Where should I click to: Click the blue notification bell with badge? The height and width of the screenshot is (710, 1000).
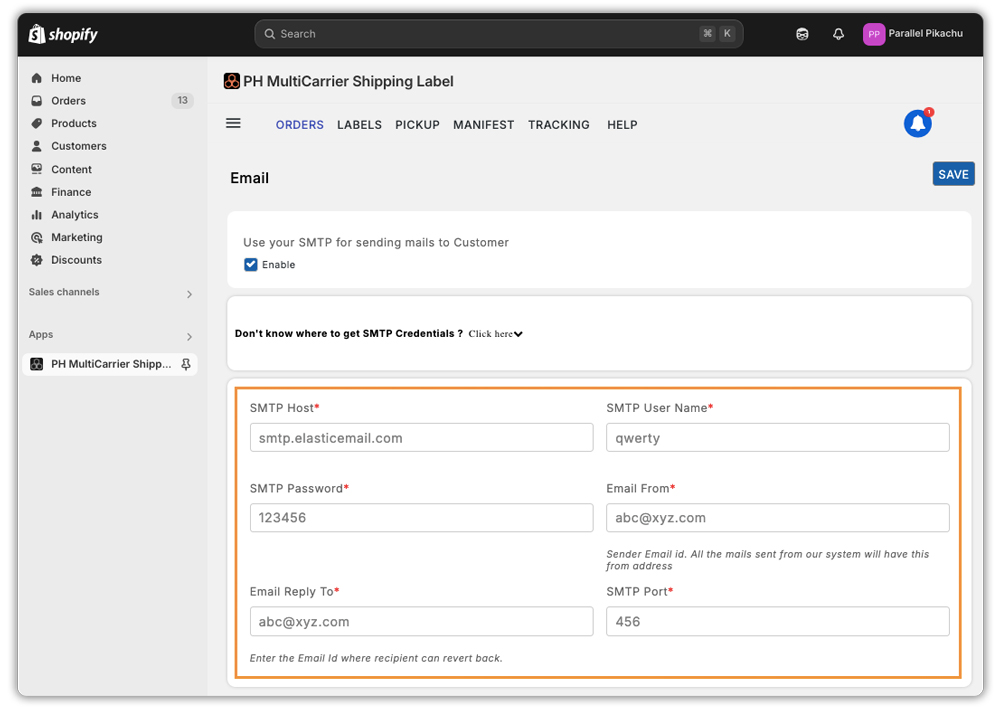(918, 122)
